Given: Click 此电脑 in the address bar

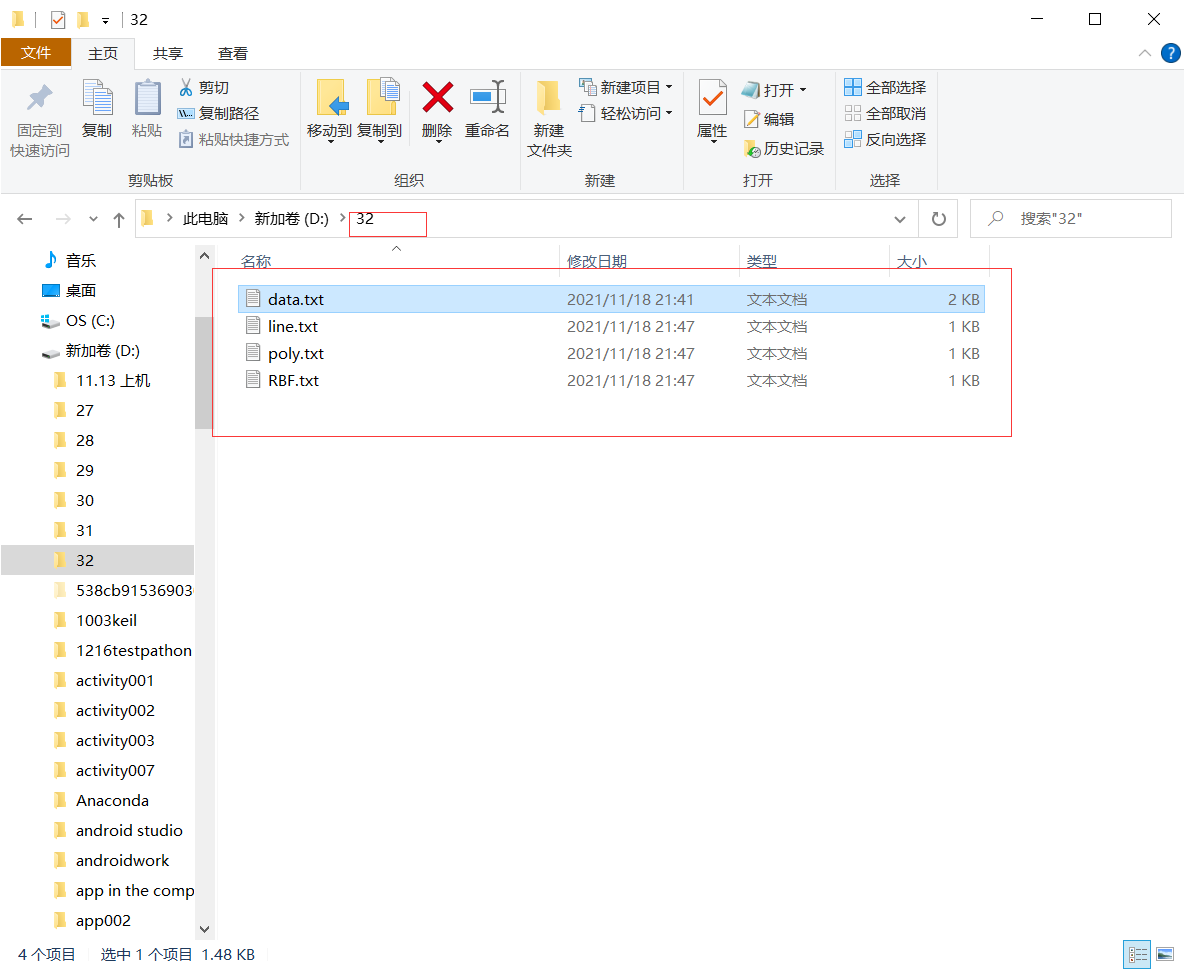Looking at the screenshot, I should tap(205, 218).
